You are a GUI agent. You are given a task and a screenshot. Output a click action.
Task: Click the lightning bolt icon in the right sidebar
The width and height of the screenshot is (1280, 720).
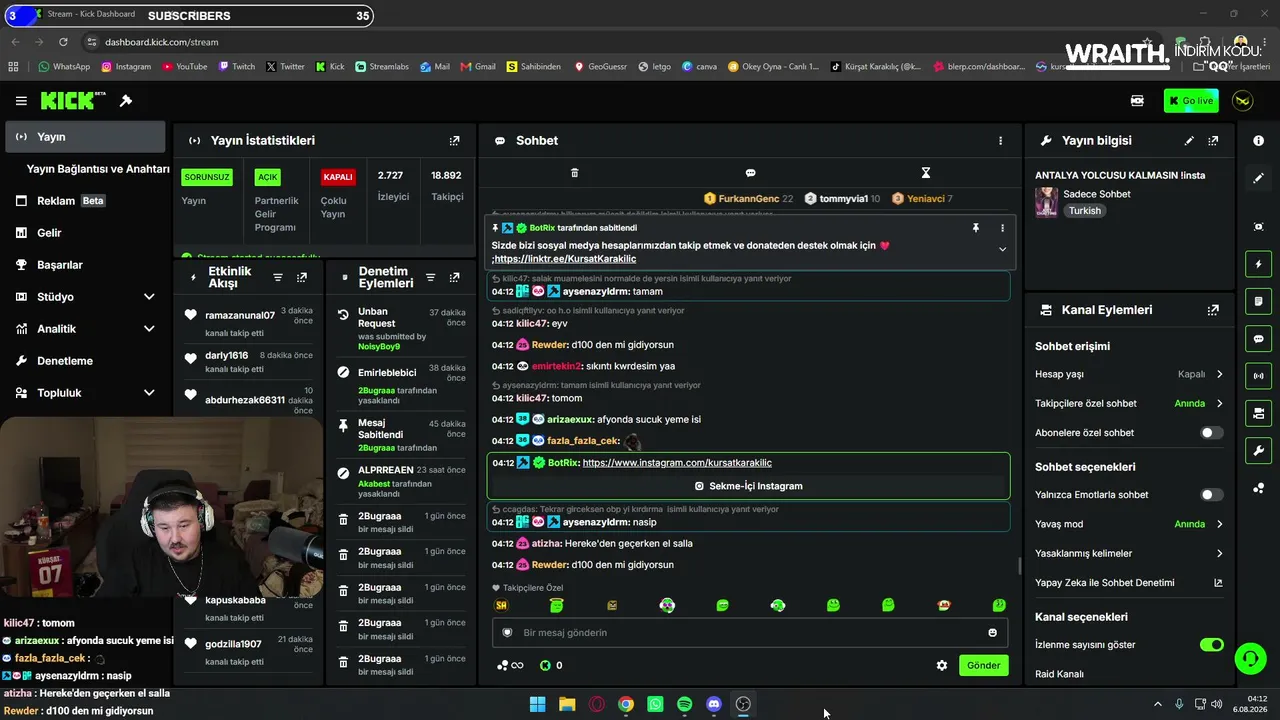1258,264
